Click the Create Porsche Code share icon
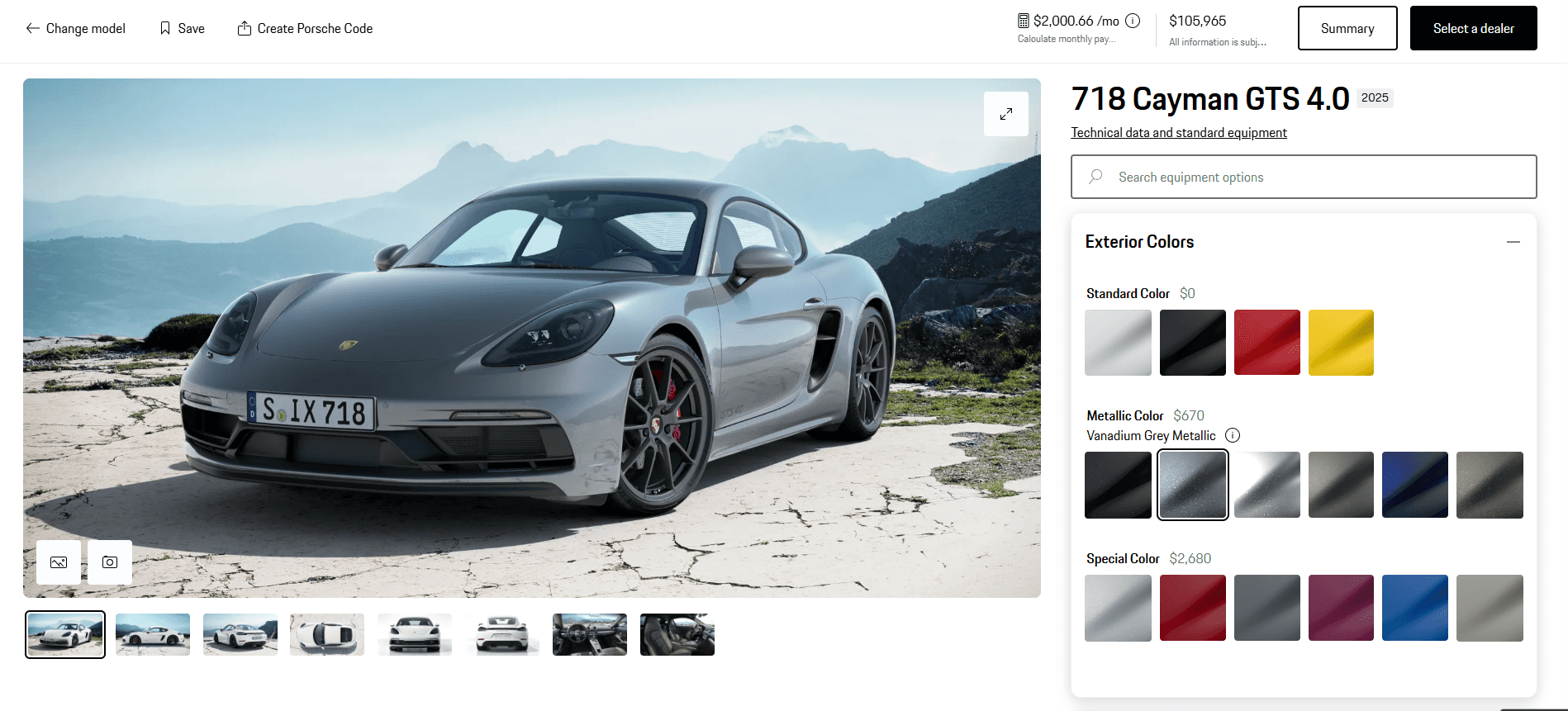1568x711 pixels. (x=245, y=28)
